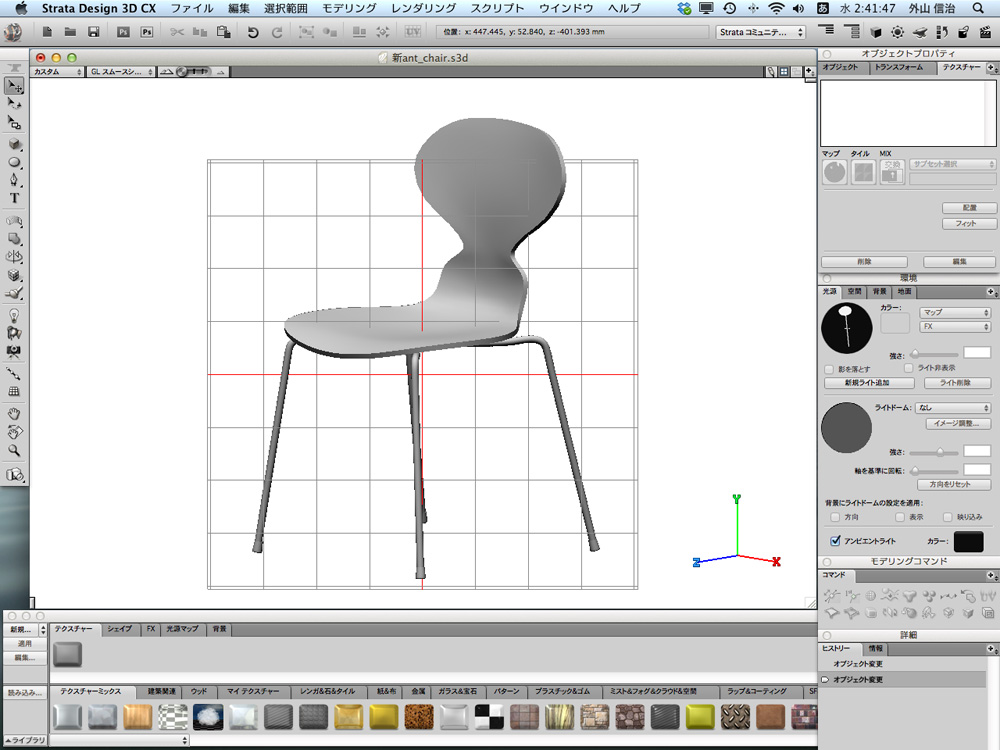
Task: Select the light bulb light tool
Action: (x=14, y=315)
